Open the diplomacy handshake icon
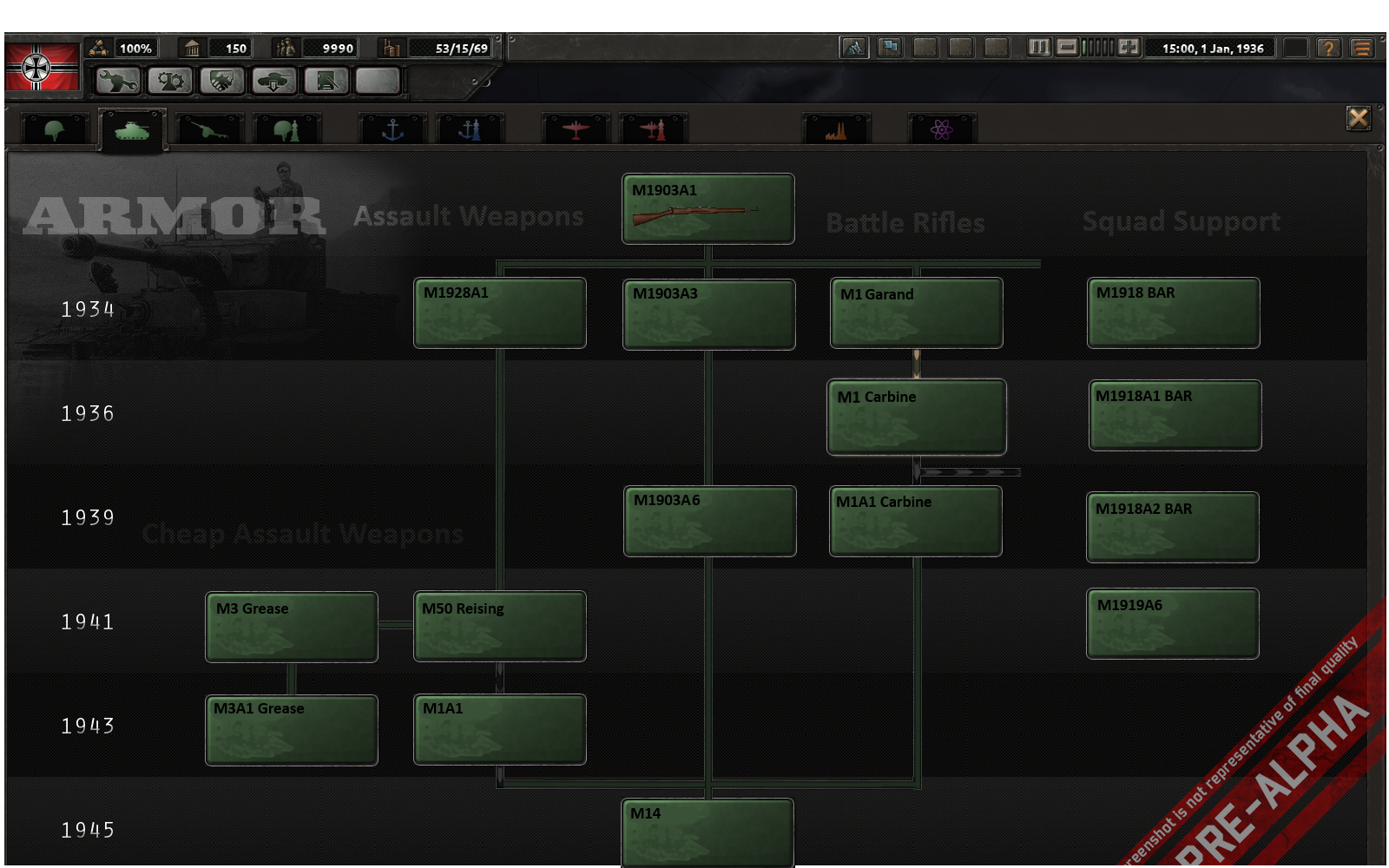This screenshot has height=868, width=1389. (x=221, y=82)
